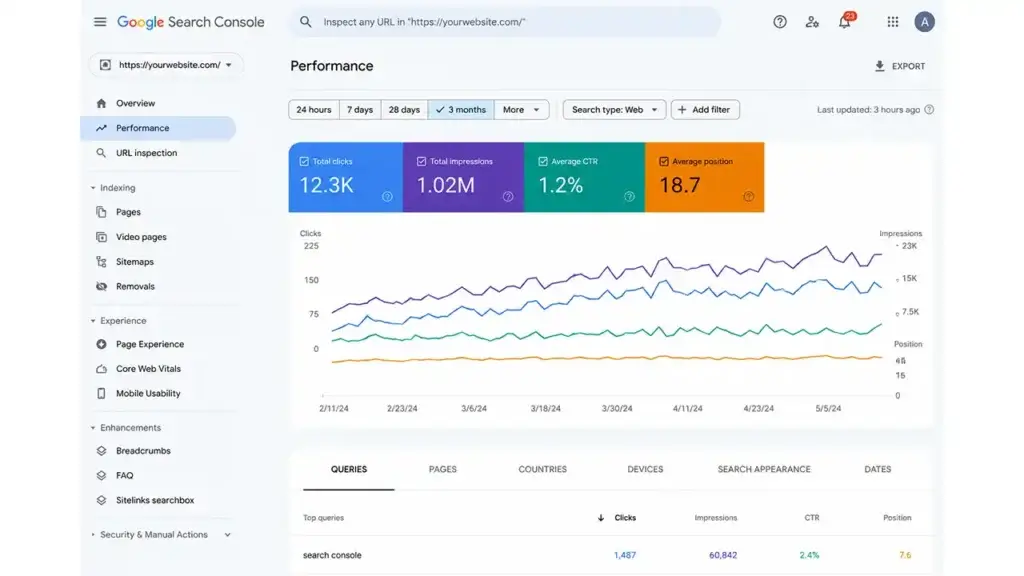Click the Add filter button

point(705,110)
